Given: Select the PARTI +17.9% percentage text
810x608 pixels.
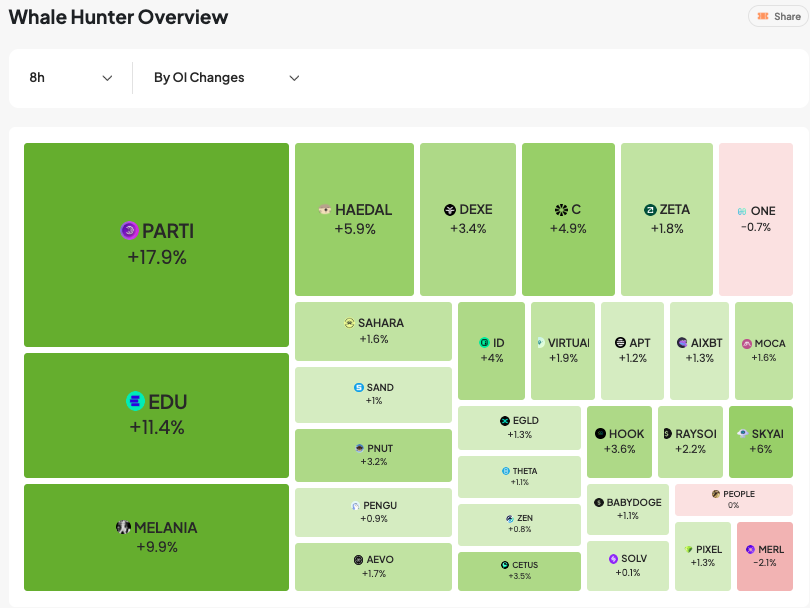Looking at the screenshot, I should pos(157,257).
